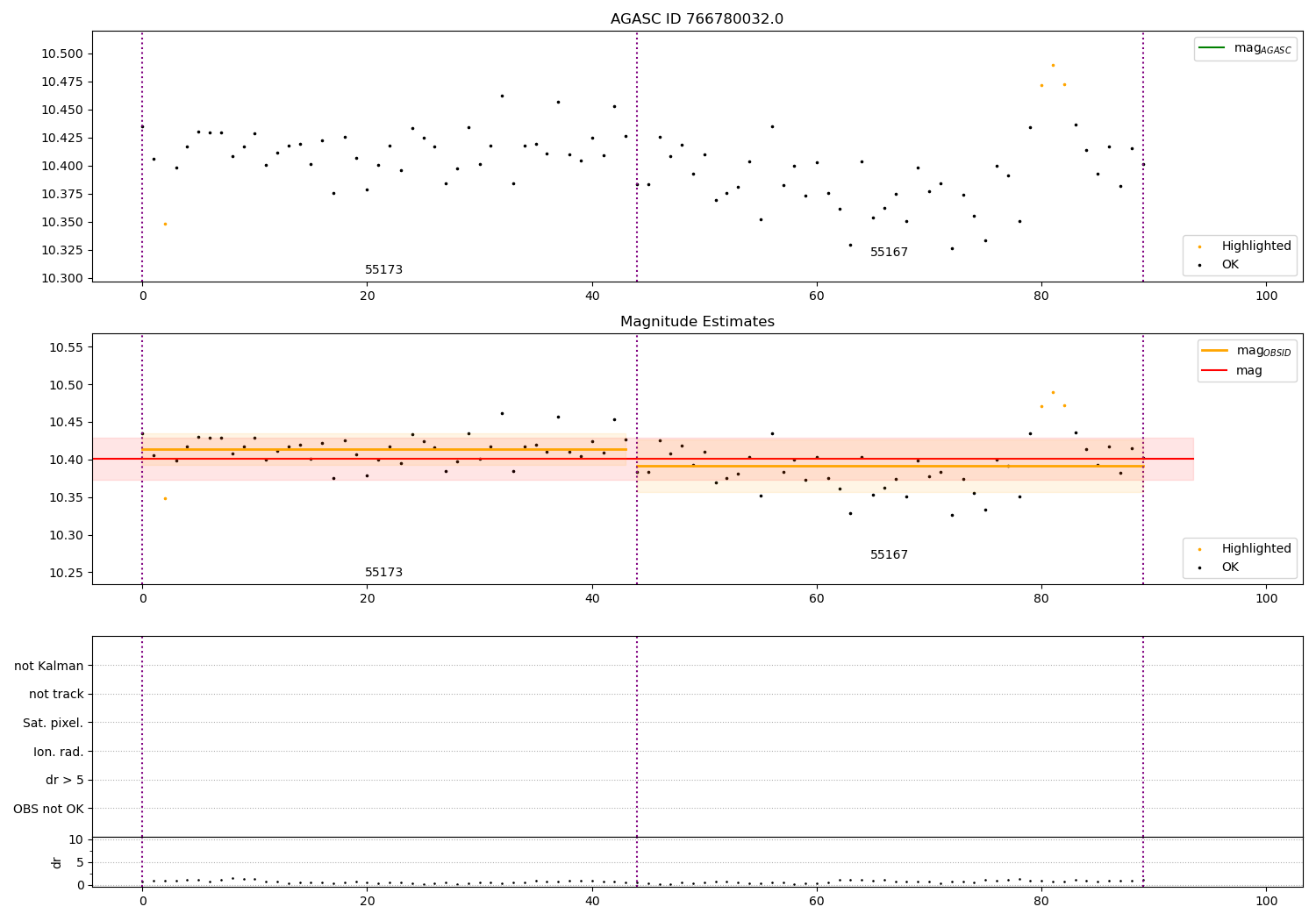The height and width of the screenshot is (921, 1316).
Task: Click the 'Sat. pixel.' y-axis label
Action: [x=54, y=723]
